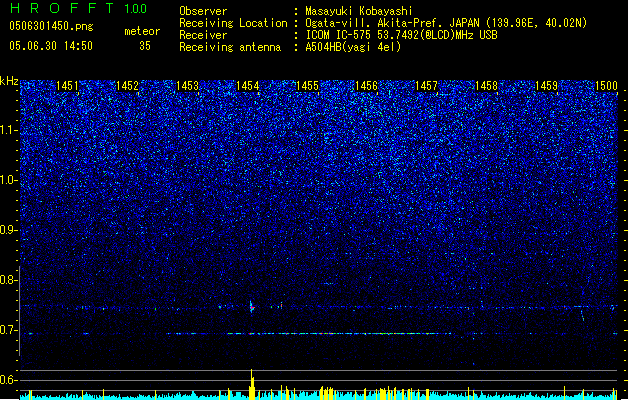Click the 0.9 frequency axis label

[x=9, y=230]
